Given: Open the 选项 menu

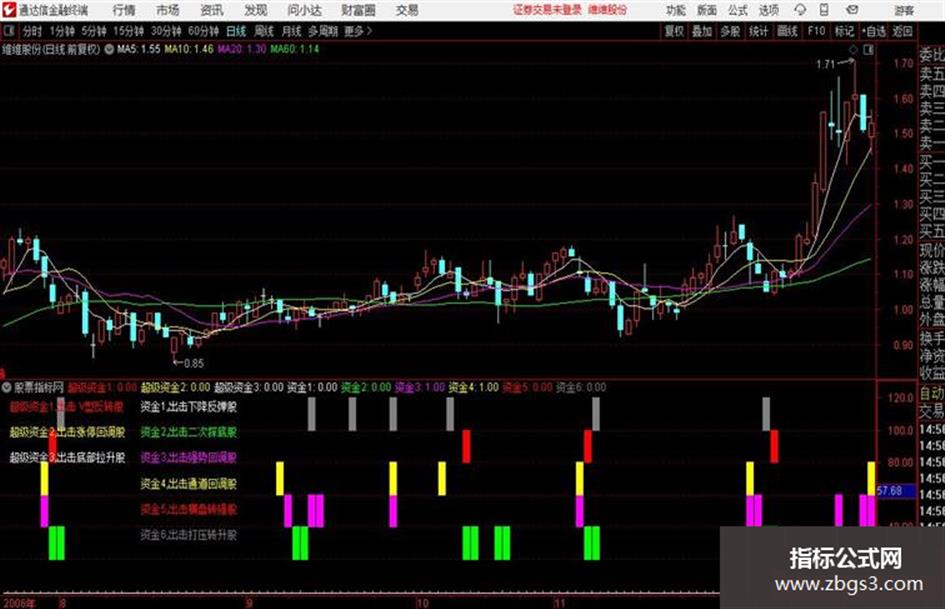Looking at the screenshot, I should click(768, 10).
